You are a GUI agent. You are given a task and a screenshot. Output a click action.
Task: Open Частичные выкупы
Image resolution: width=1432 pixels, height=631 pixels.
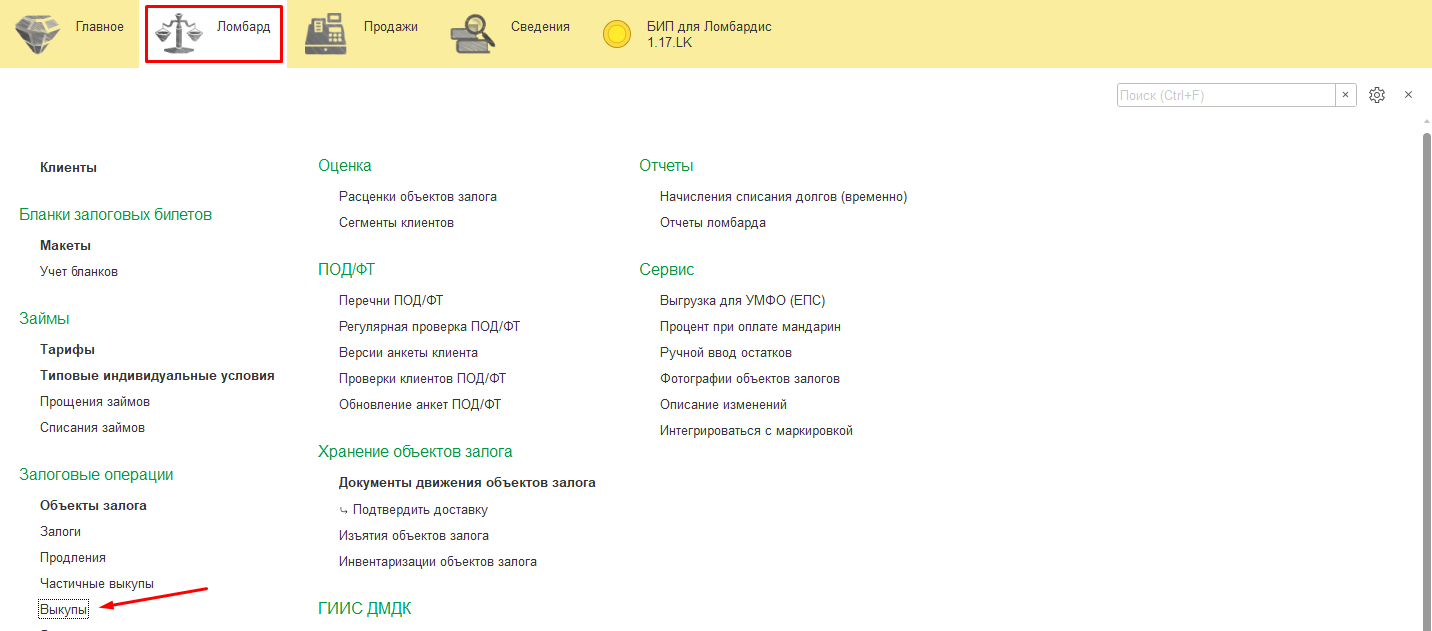(97, 584)
